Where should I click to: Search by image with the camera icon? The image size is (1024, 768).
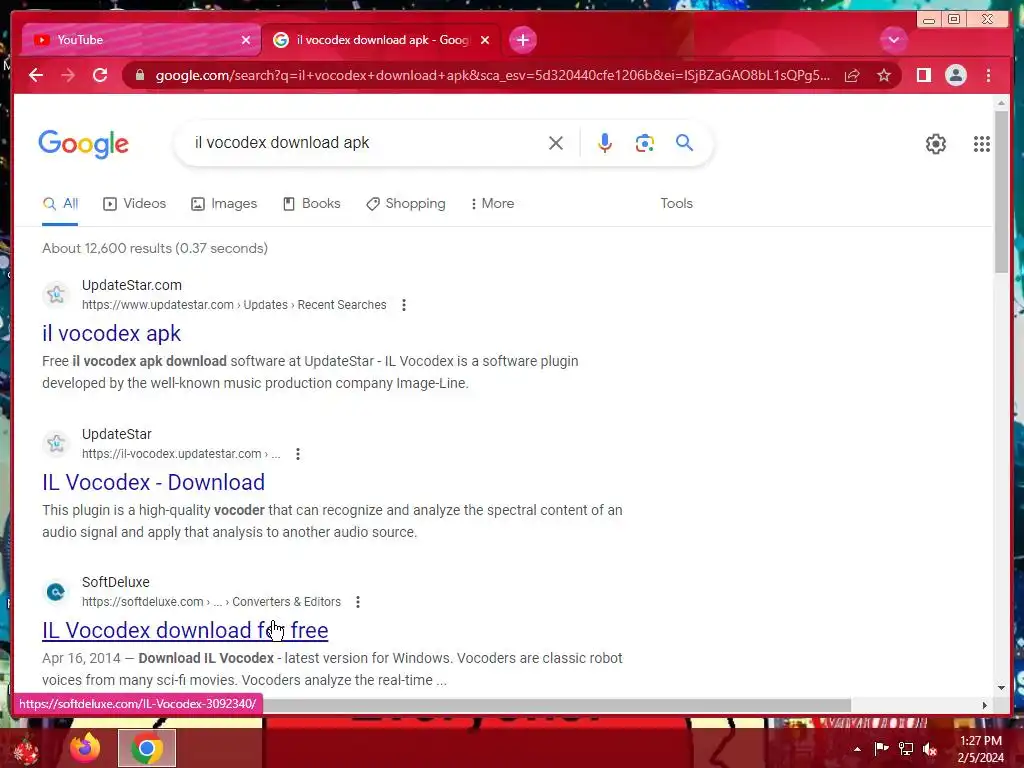(645, 143)
